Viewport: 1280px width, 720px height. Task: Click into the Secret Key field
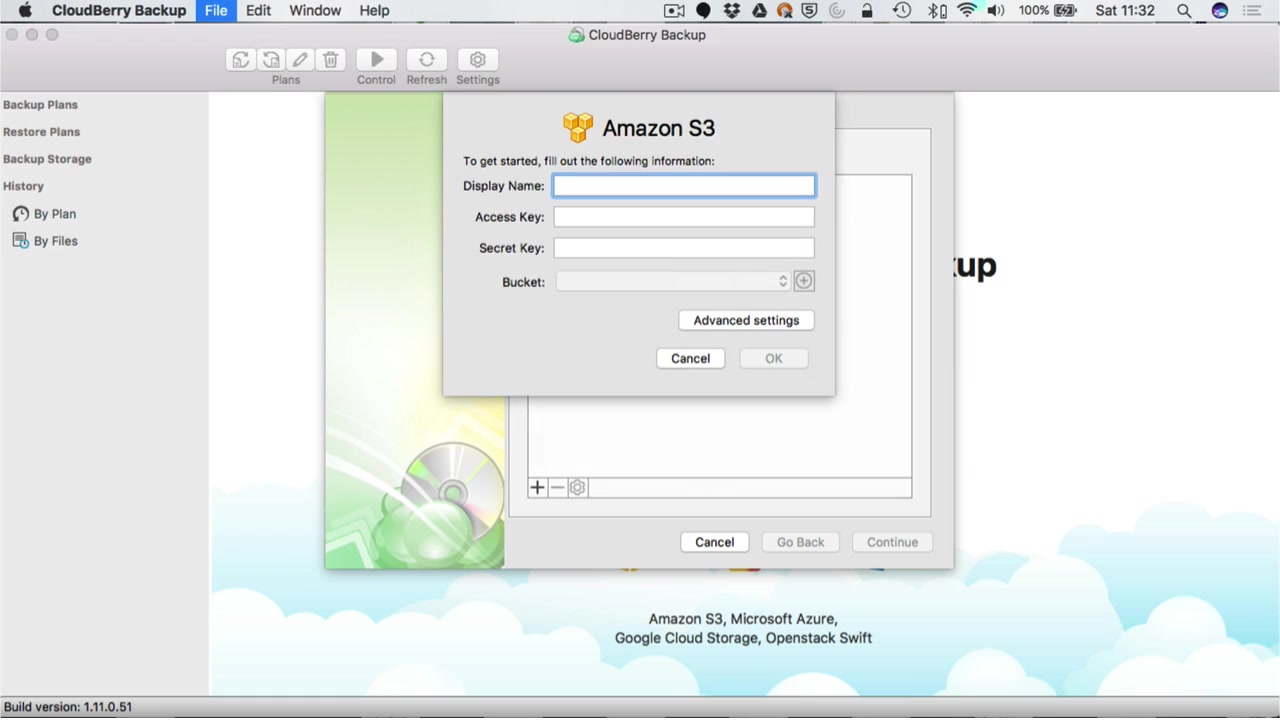684,248
